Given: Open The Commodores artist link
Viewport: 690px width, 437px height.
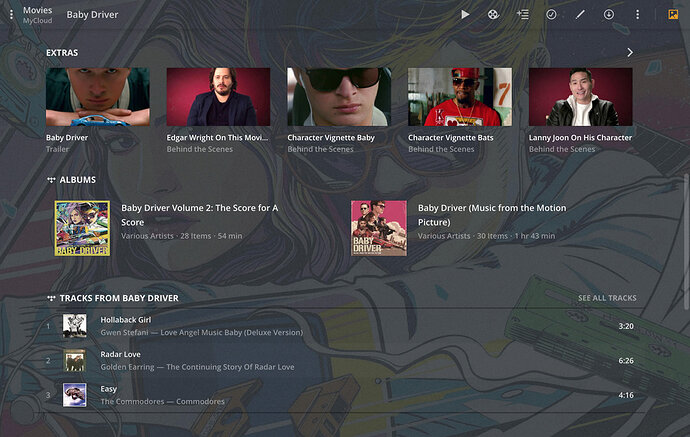Looking at the screenshot, I should (x=132, y=401).
